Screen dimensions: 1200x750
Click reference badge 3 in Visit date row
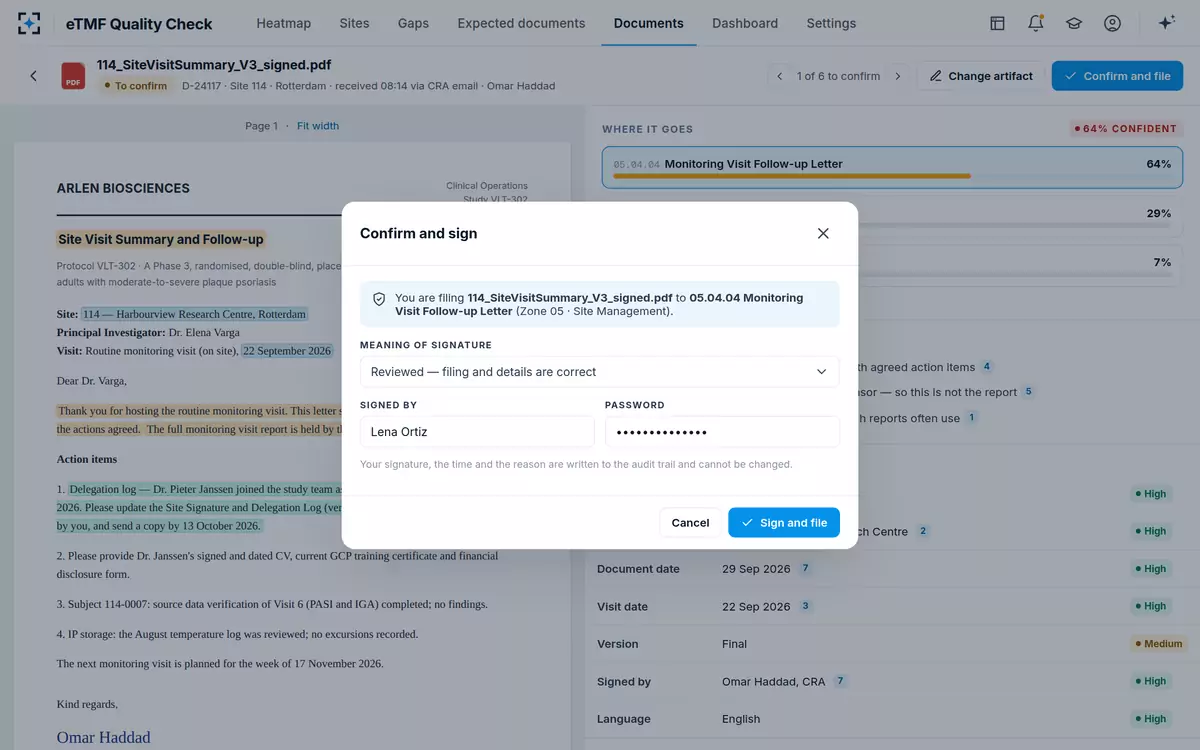[805, 606]
